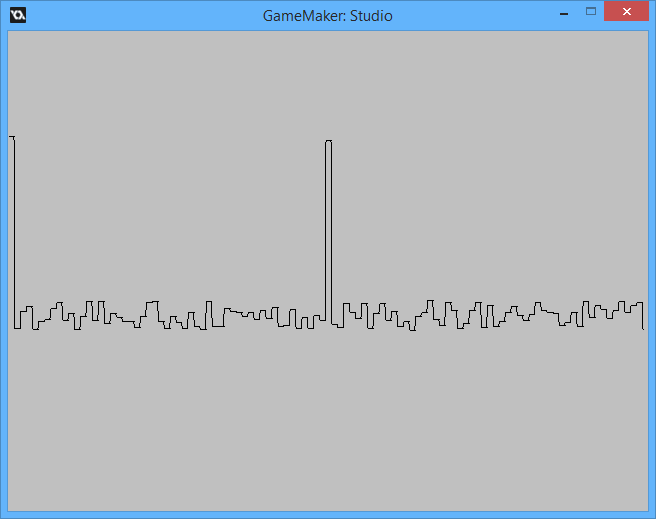This screenshot has width=656, height=519.
Task: Click the midpoint of the center spike's shaft
Action: click(x=328, y=230)
